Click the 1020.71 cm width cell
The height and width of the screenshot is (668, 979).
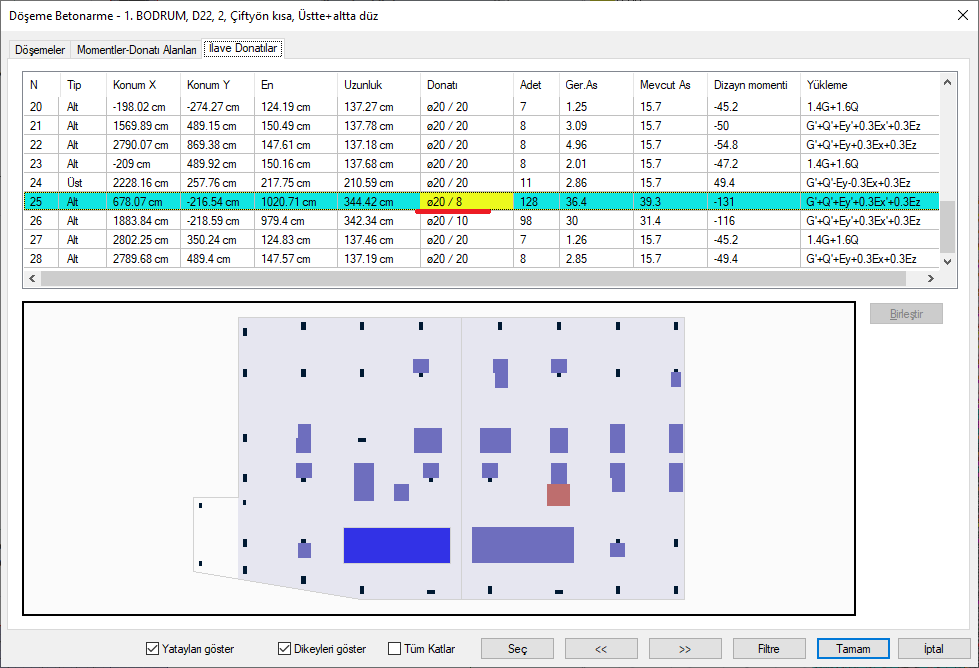tap(296, 202)
